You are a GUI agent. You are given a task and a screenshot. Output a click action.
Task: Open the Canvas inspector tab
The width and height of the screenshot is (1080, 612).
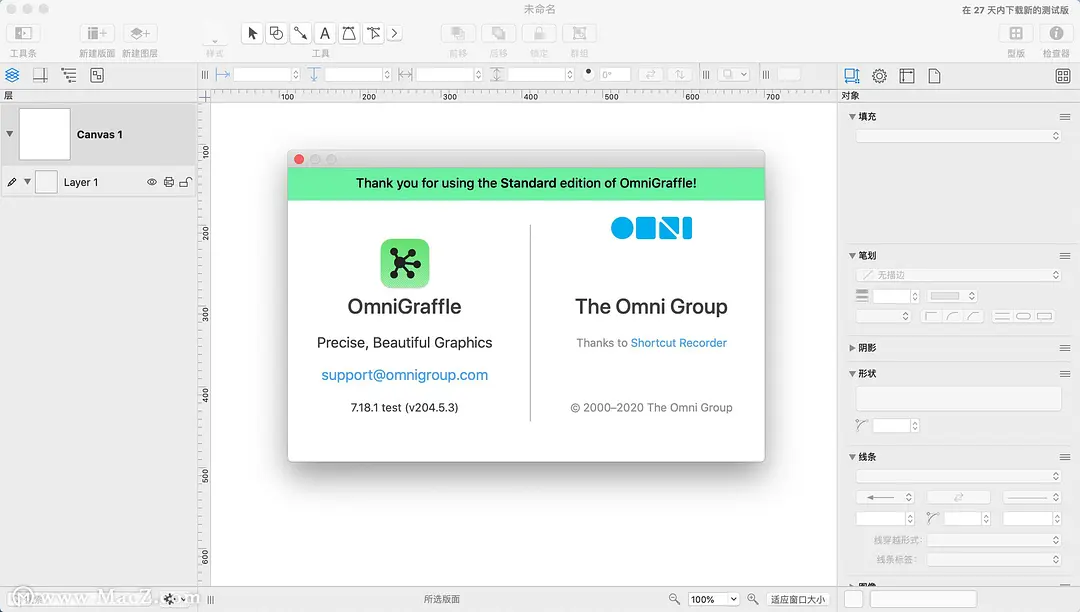[x=907, y=76]
